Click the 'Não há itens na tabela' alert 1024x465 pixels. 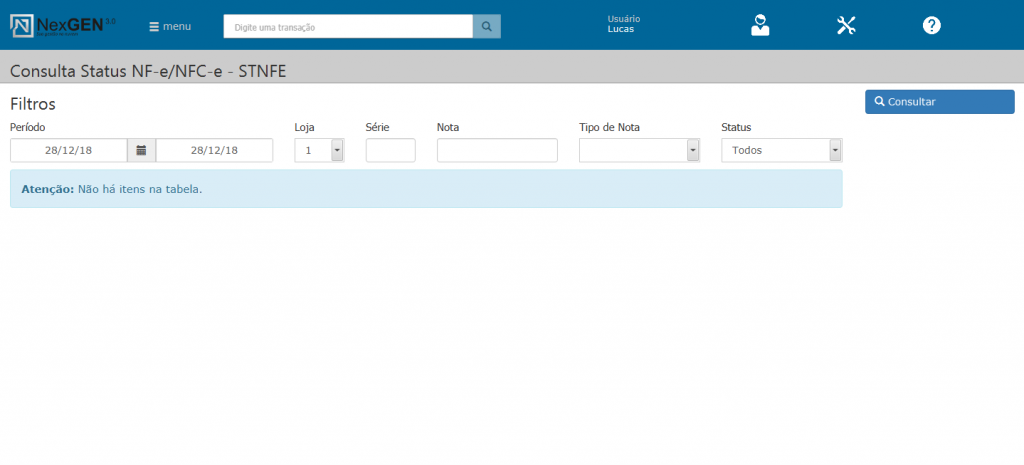(425, 189)
